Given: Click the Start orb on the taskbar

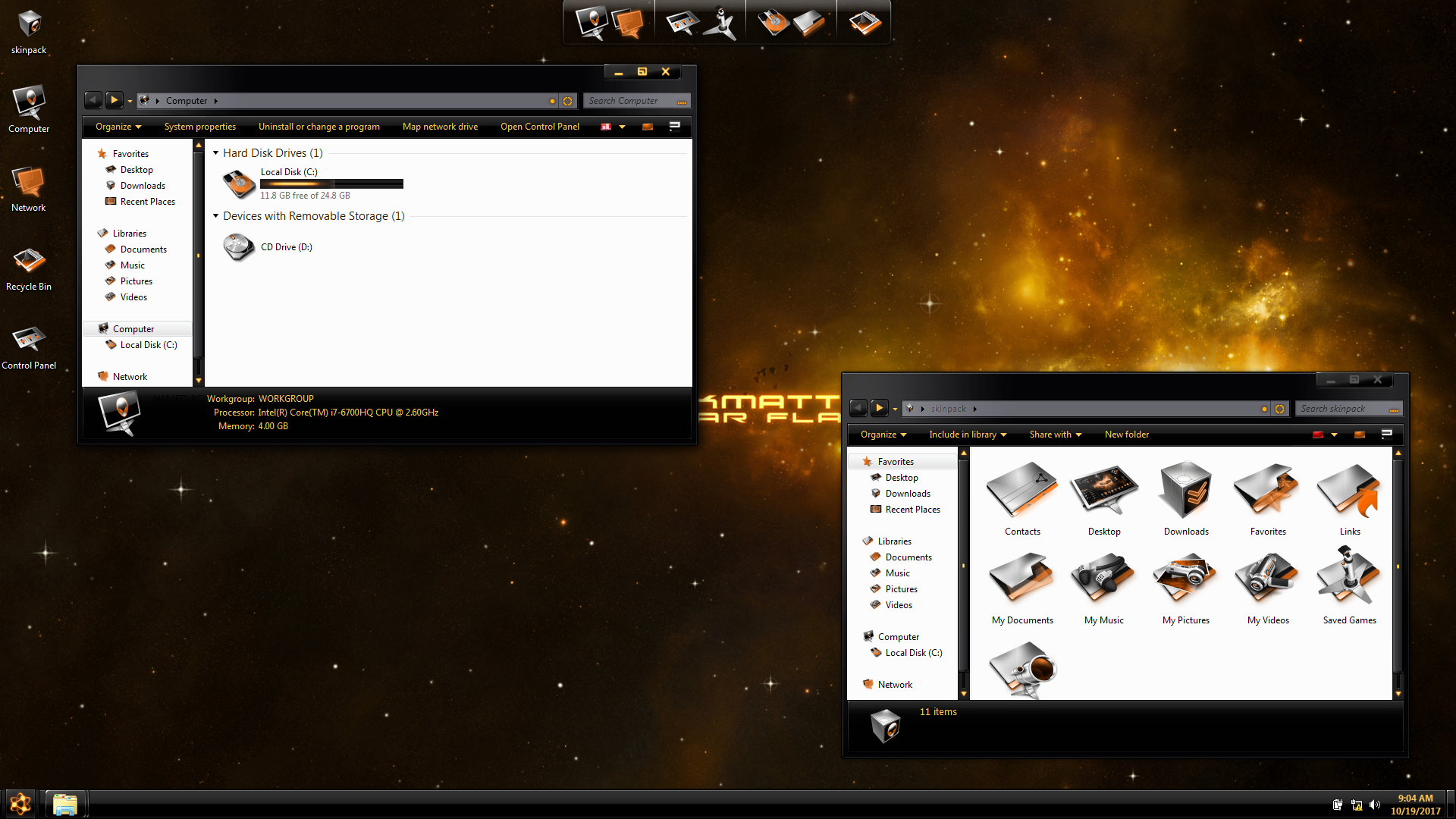Looking at the screenshot, I should coord(20,803).
